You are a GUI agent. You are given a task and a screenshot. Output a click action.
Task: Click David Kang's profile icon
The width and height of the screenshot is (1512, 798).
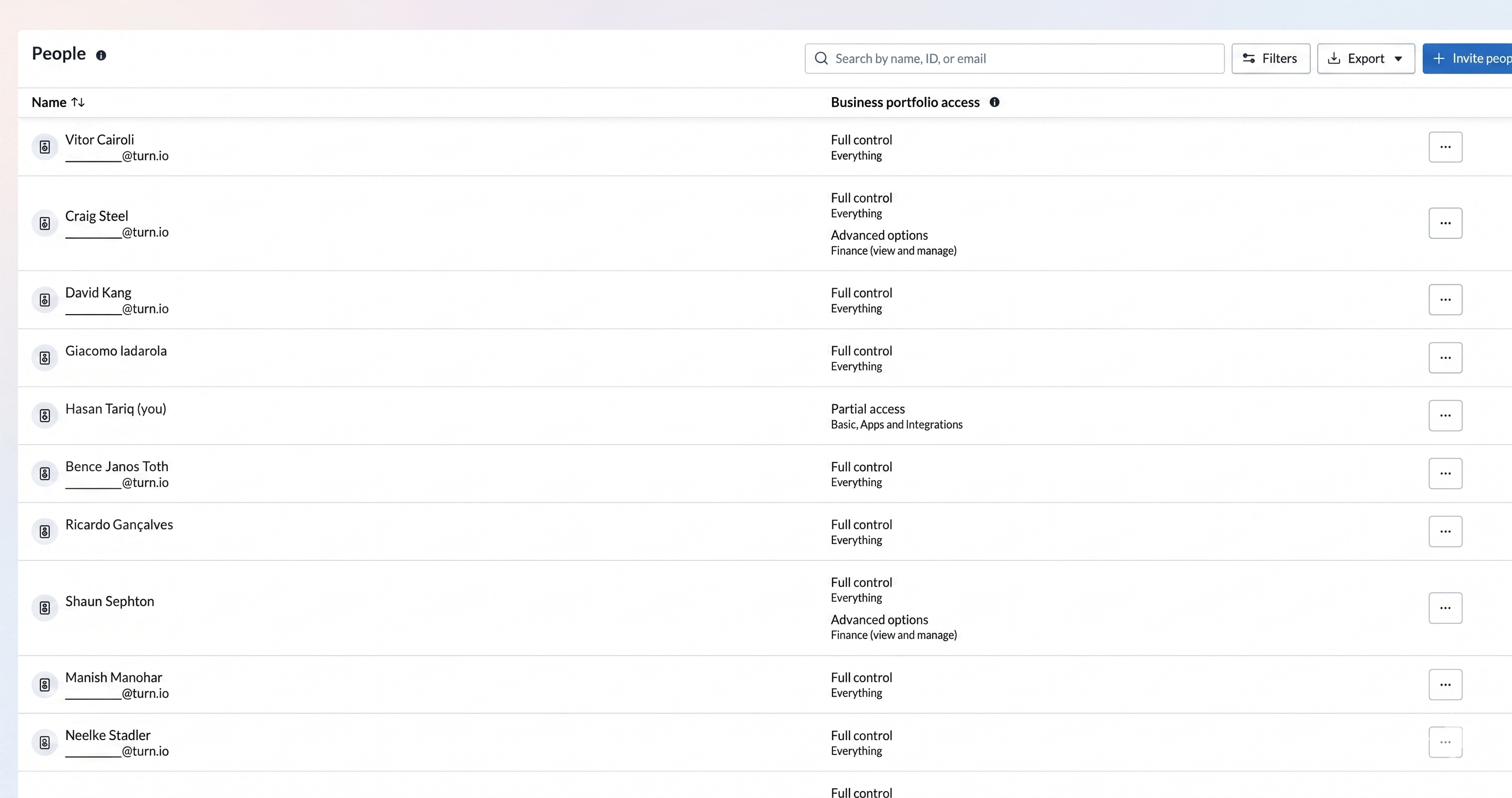(x=45, y=300)
